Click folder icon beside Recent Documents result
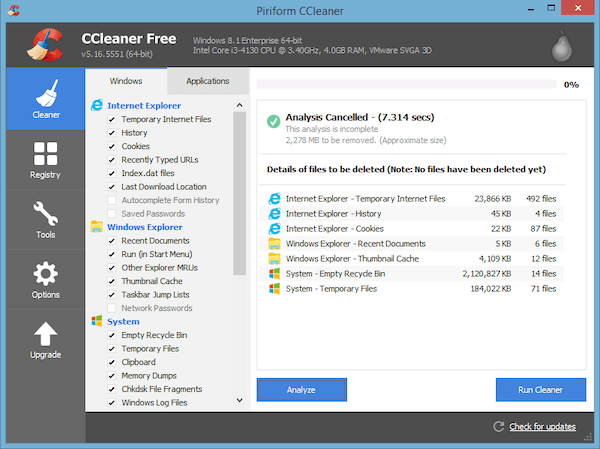Image resolution: width=600 pixels, height=449 pixels. [x=274, y=243]
